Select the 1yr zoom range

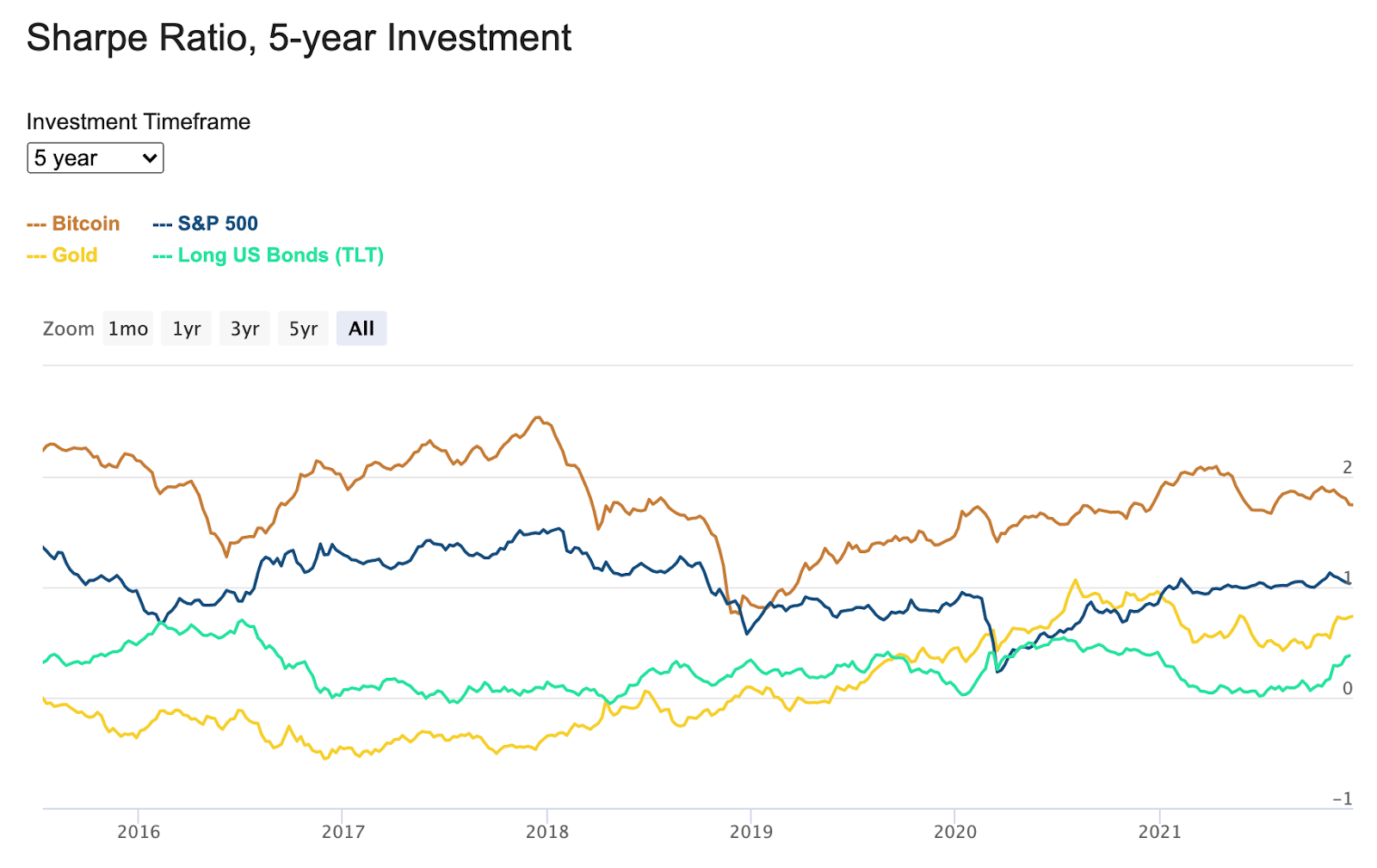[186, 329]
